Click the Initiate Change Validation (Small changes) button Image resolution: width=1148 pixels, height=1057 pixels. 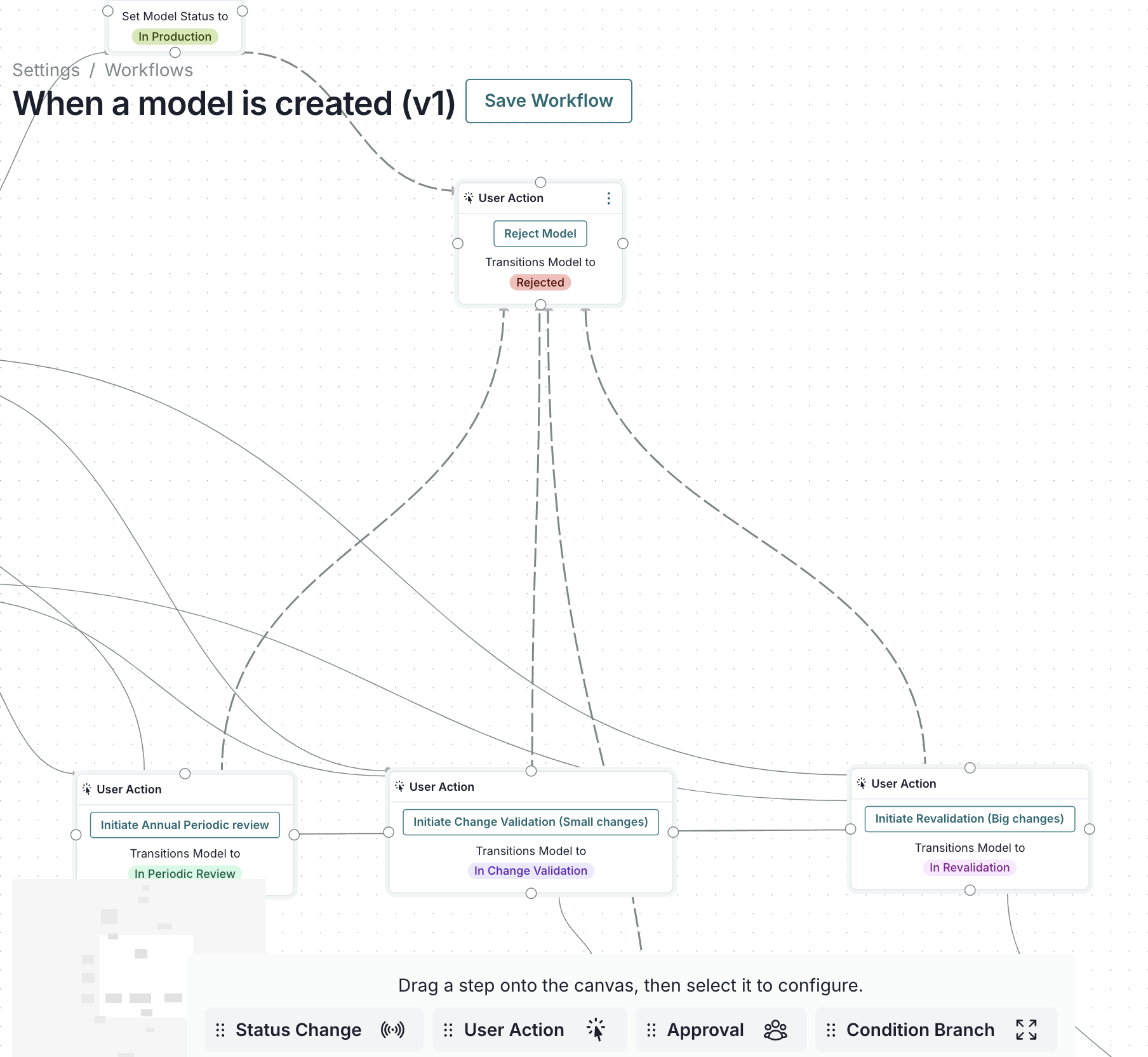coord(531,821)
